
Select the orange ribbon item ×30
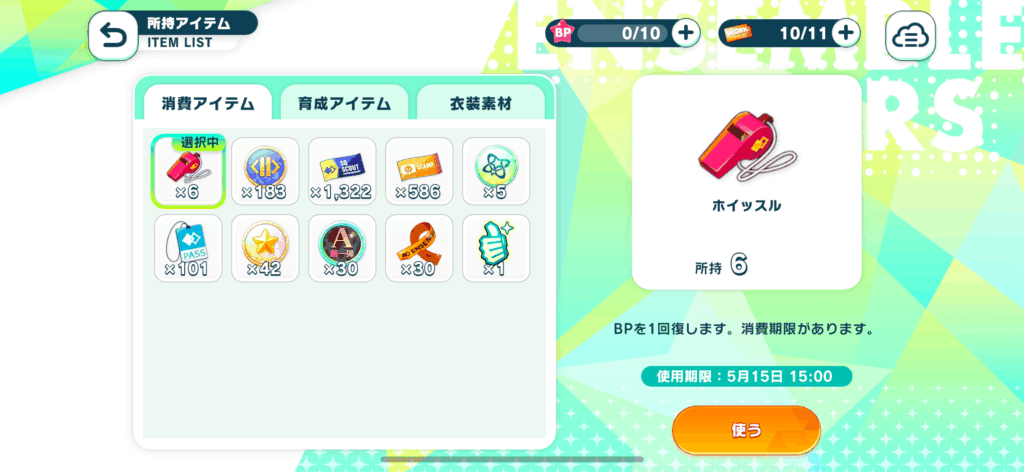point(419,248)
